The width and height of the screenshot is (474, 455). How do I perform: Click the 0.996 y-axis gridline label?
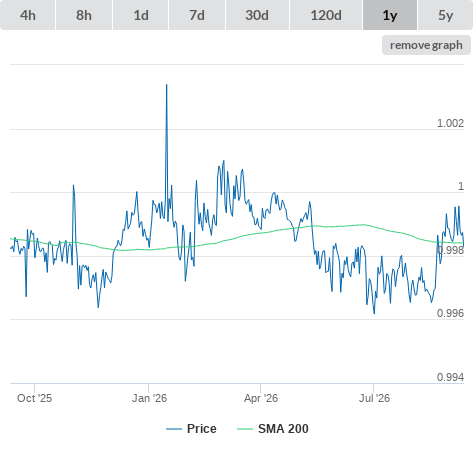point(450,313)
